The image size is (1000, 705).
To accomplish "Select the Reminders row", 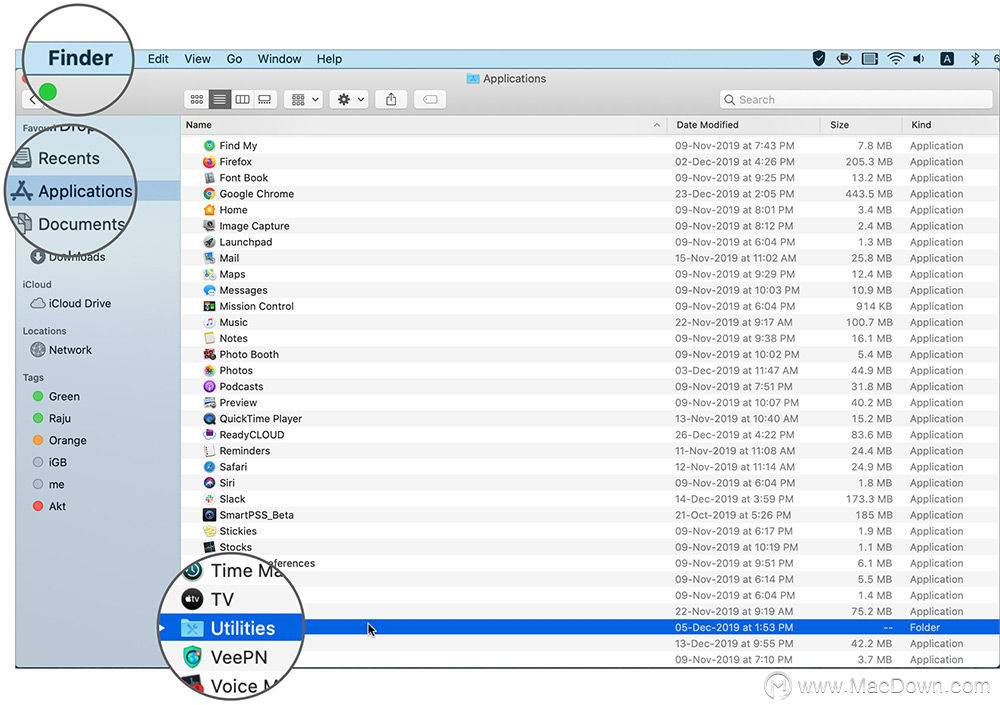I will (590, 450).
